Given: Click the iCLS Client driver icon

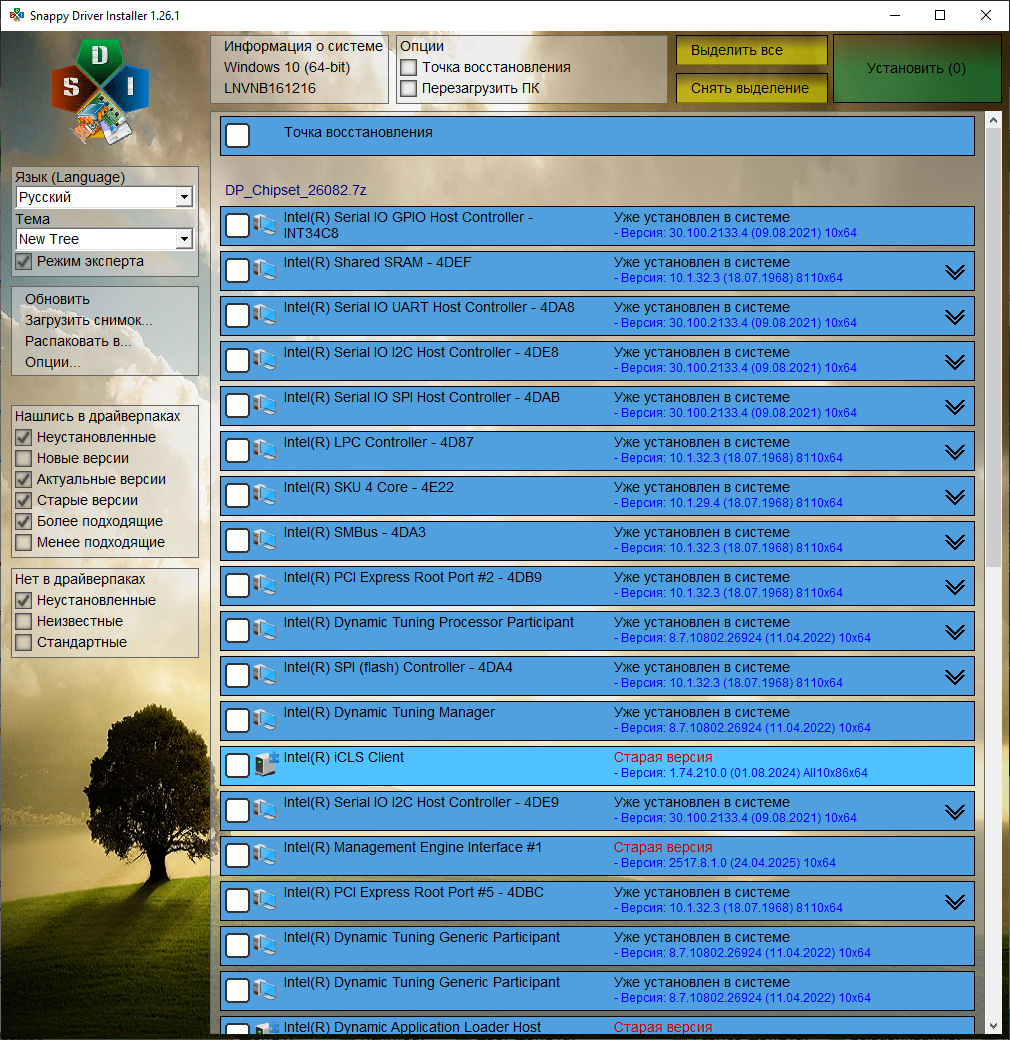Looking at the screenshot, I should point(266,764).
